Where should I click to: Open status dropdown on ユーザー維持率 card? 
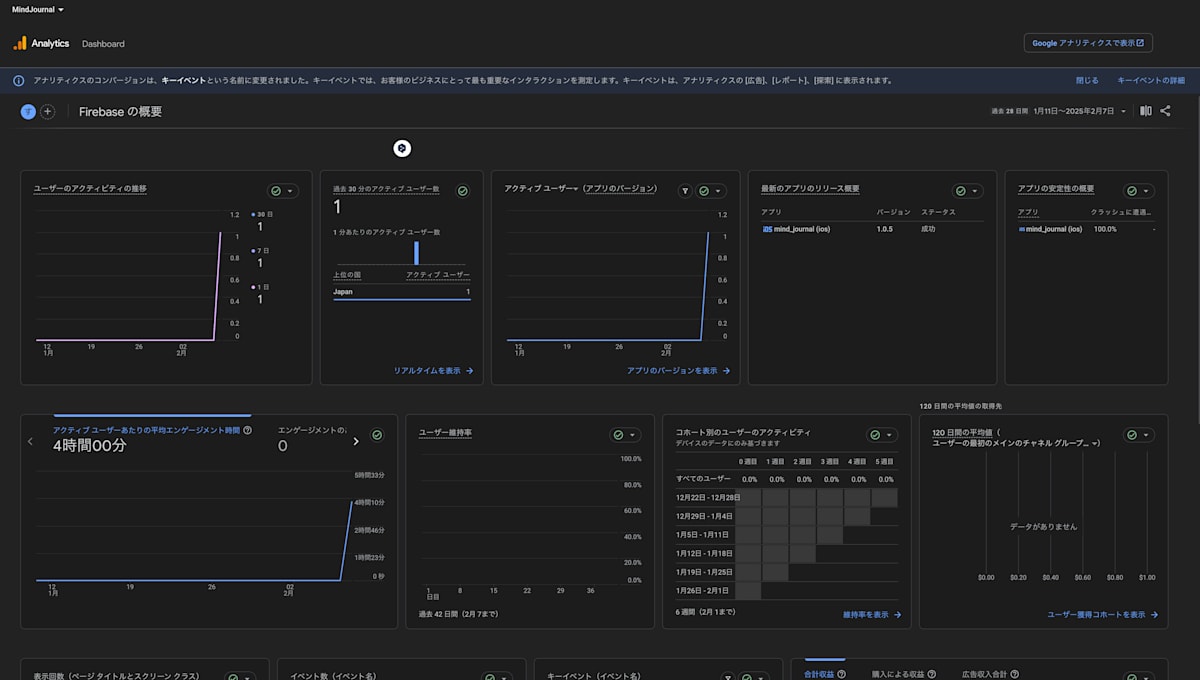click(x=625, y=435)
